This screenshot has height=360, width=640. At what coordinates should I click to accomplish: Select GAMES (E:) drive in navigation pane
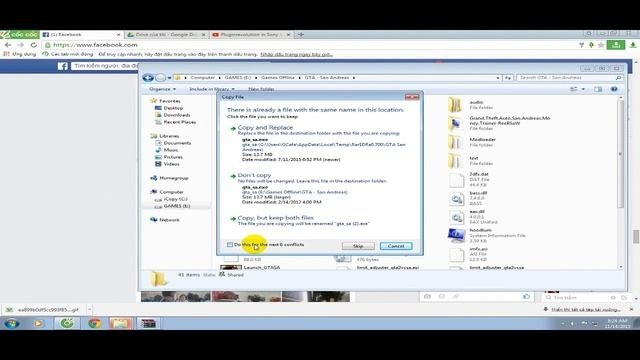(177, 206)
